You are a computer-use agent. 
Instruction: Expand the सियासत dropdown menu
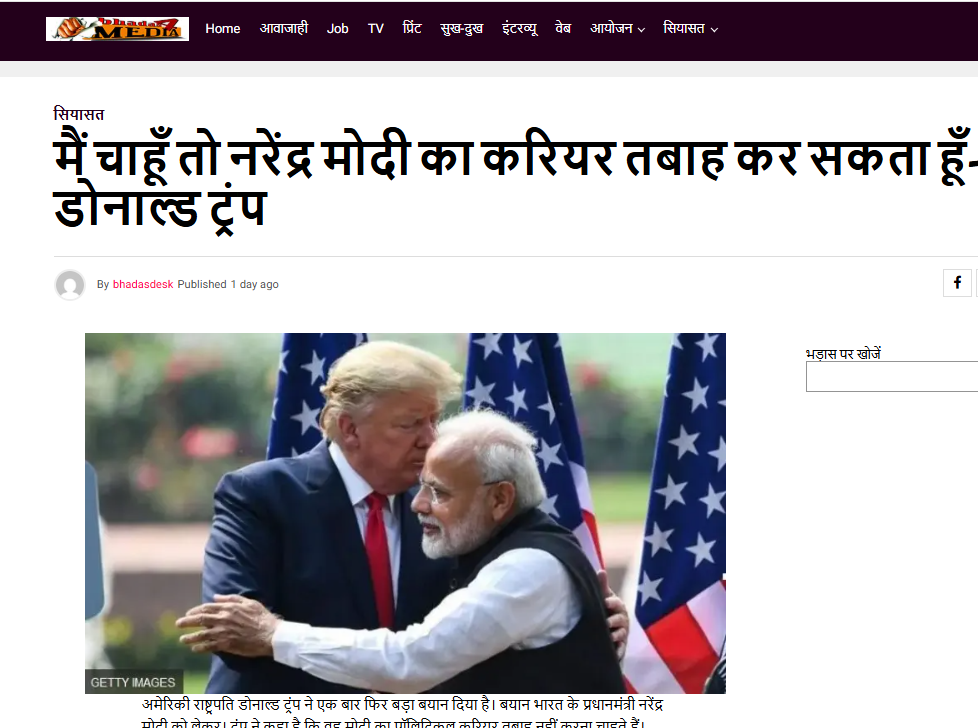690,29
